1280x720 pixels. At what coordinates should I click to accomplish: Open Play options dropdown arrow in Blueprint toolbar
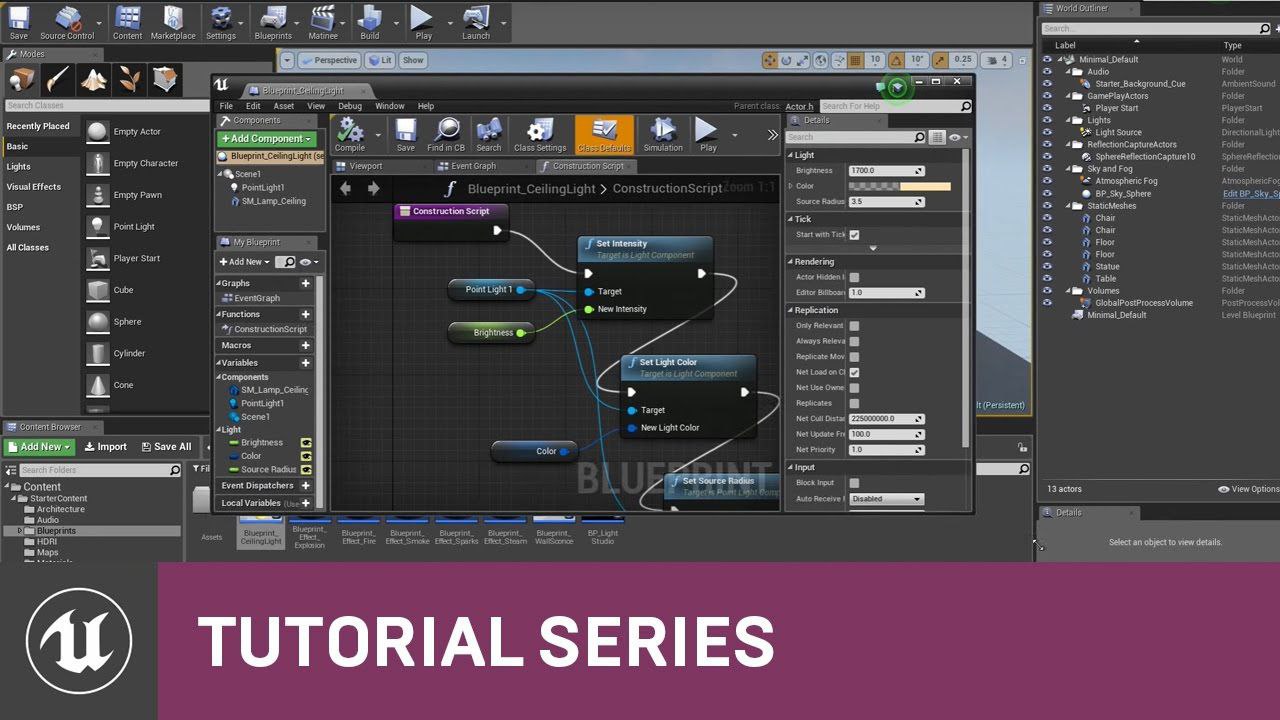(x=734, y=135)
